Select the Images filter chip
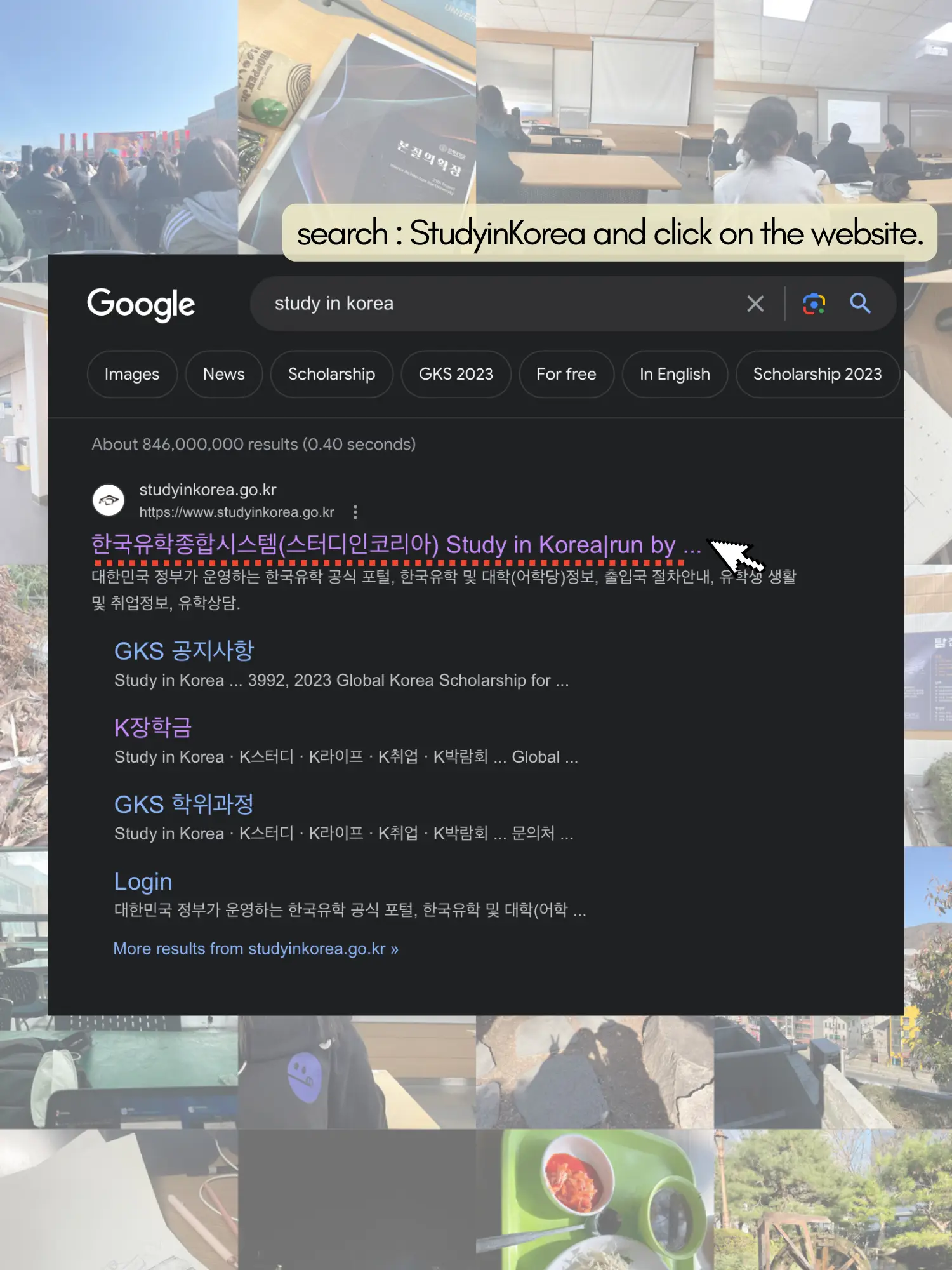Screen dimensions: 952x1270 click(x=132, y=374)
